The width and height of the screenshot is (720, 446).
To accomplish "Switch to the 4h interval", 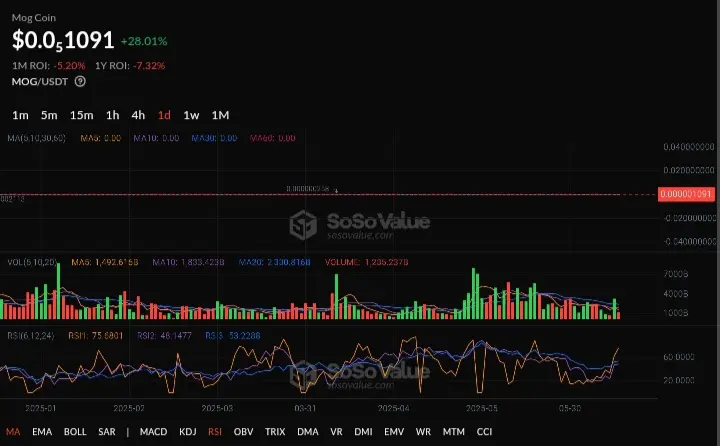I will 138,115.
